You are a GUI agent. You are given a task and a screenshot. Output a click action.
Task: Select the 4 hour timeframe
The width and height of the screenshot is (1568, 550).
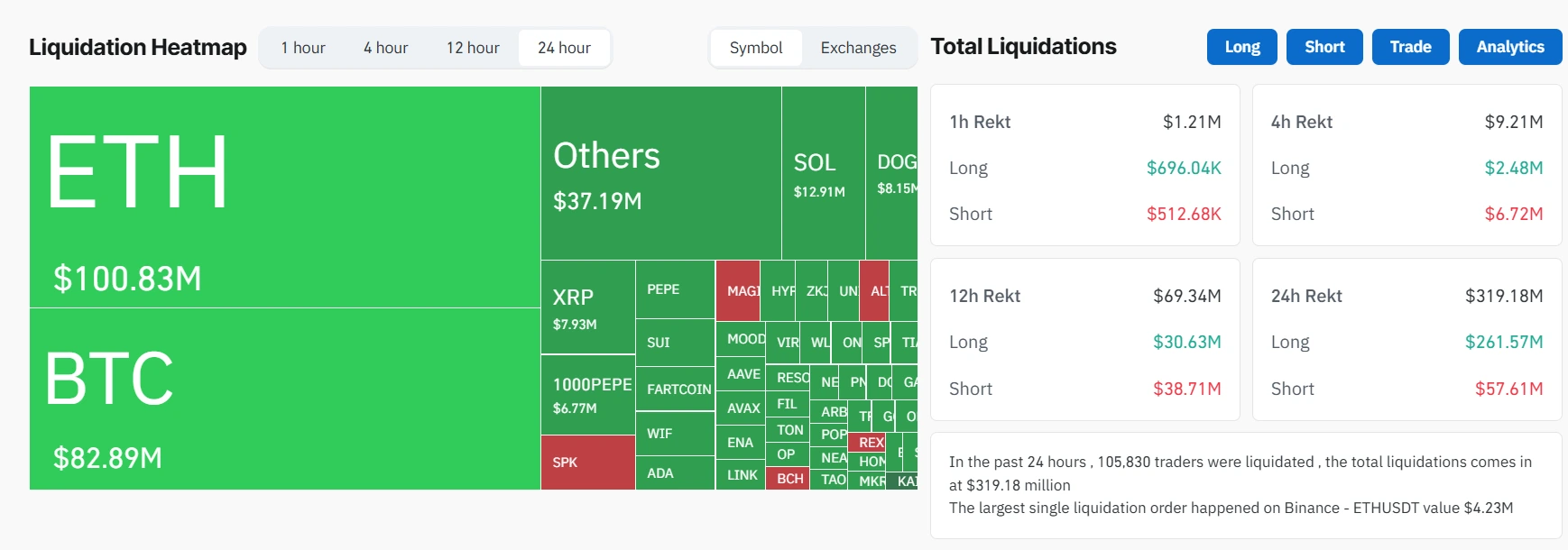[385, 48]
